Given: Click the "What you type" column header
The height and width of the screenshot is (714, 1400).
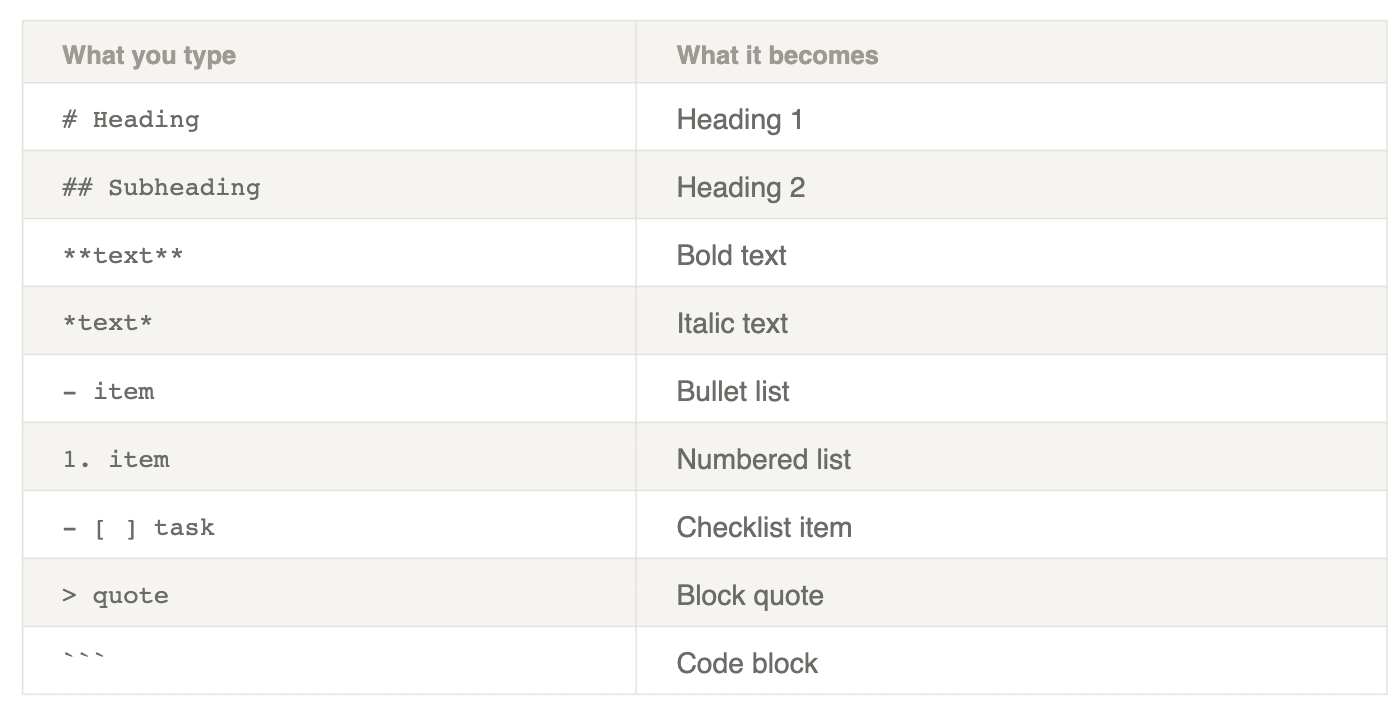Looking at the screenshot, I should tap(149, 55).
